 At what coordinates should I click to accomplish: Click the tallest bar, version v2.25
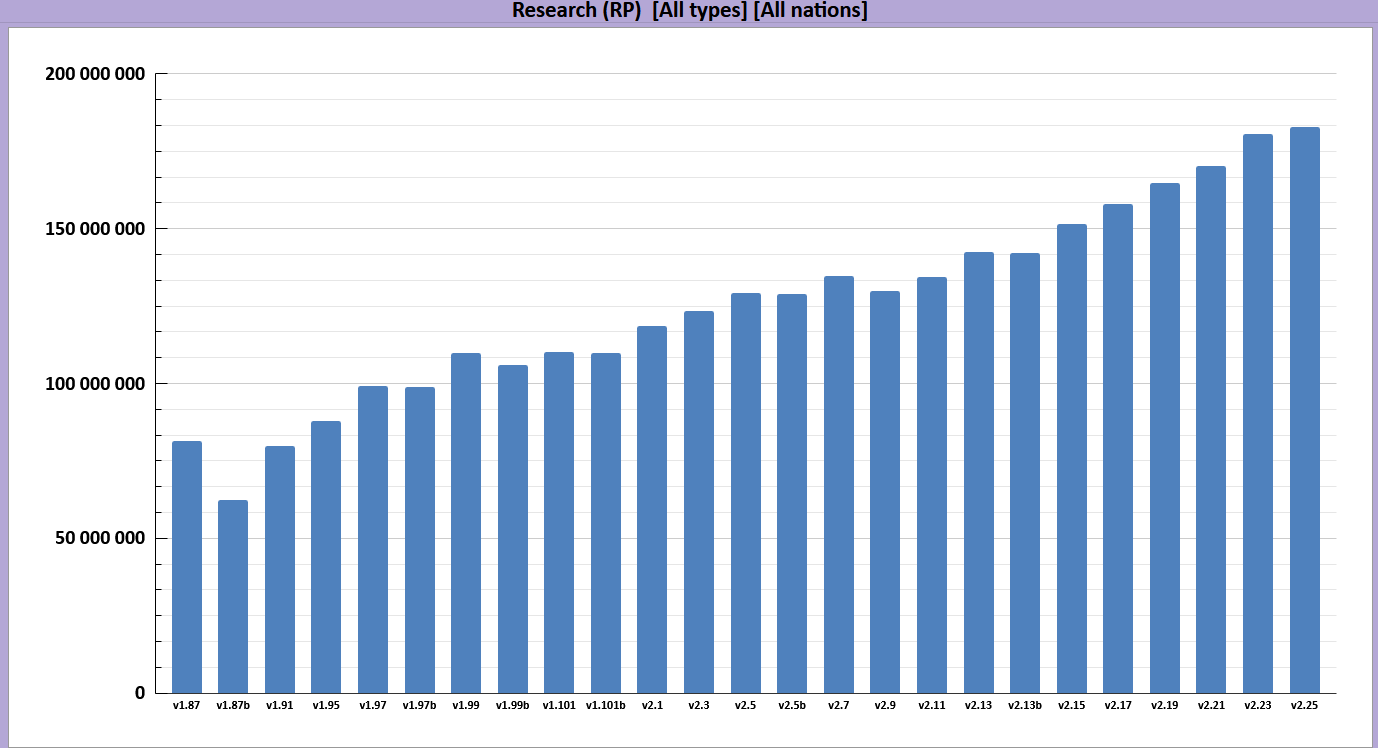[x=1305, y=410]
